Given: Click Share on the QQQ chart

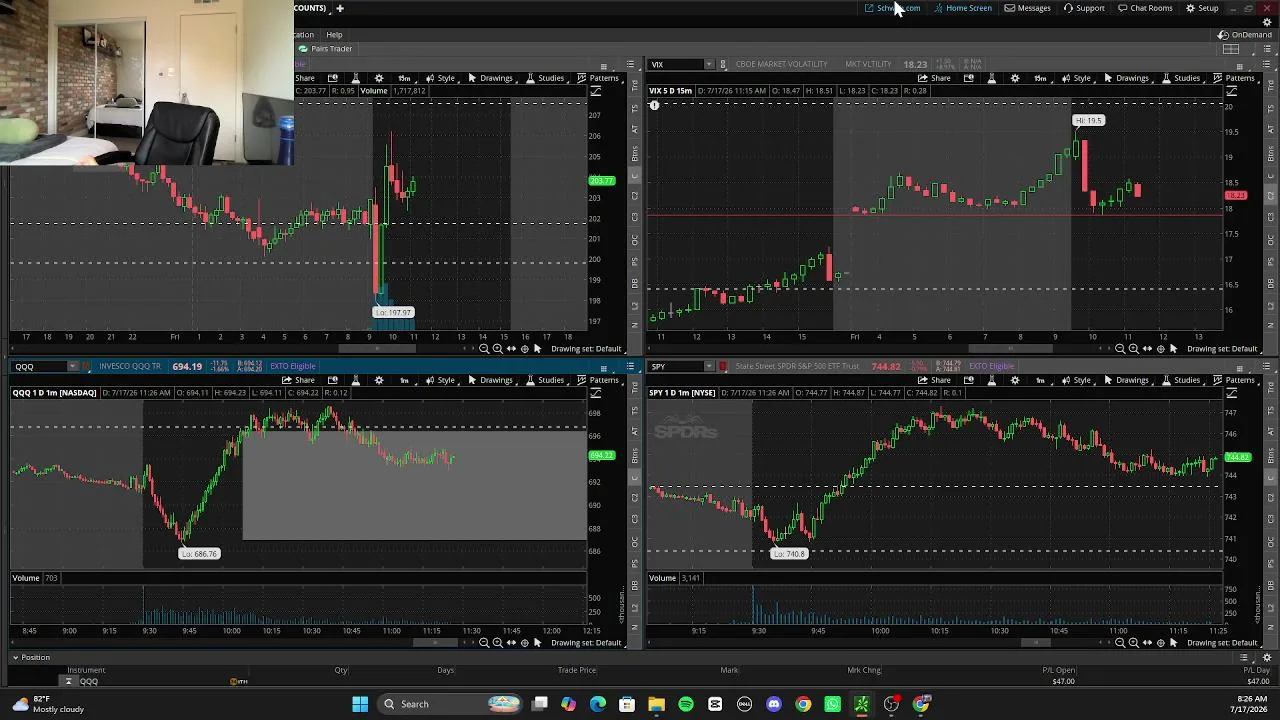Looking at the screenshot, I should click(x=298, y=380).
